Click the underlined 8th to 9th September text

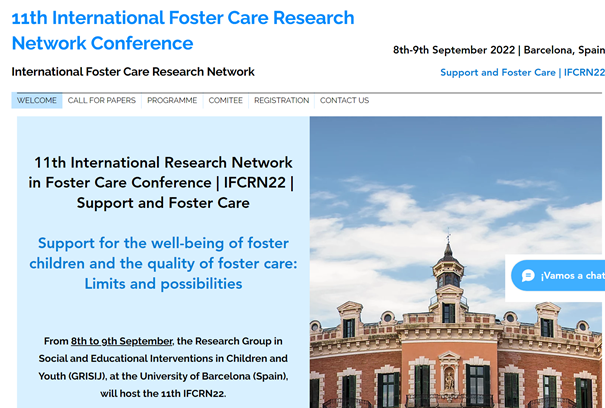(122, 341)
